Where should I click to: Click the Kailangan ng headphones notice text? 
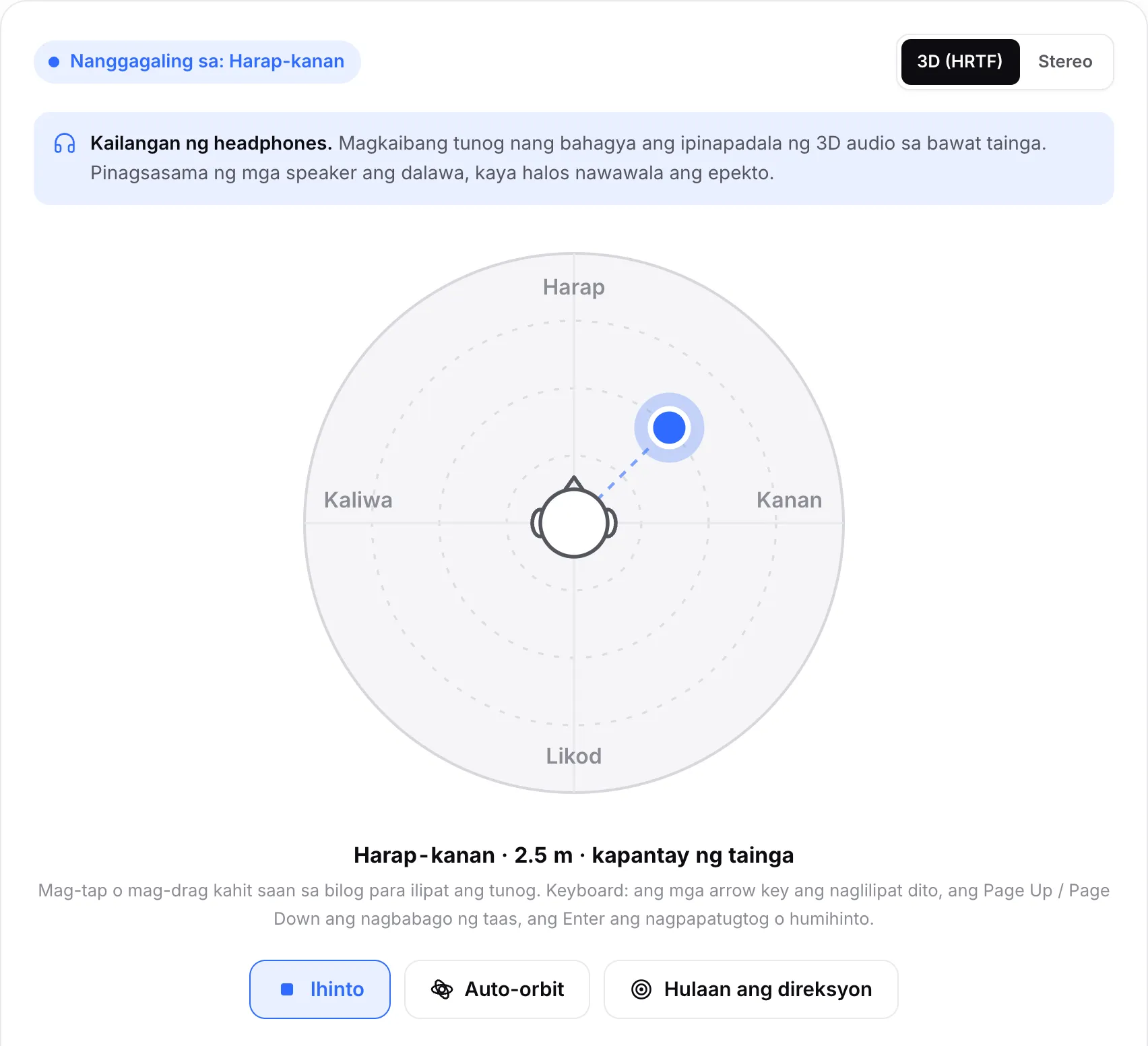568,158
